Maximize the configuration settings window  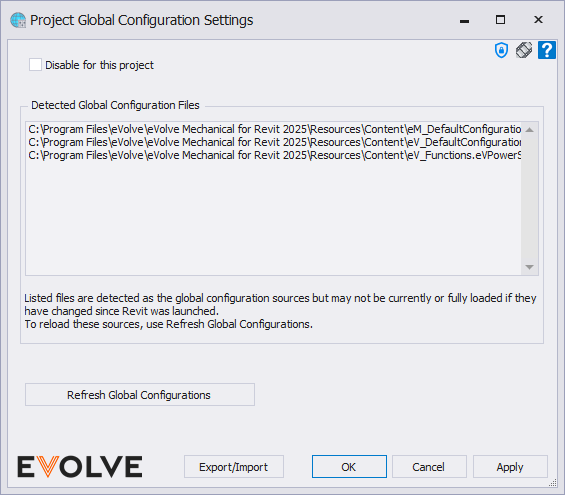pyautogui.click(x=500, y=19)
